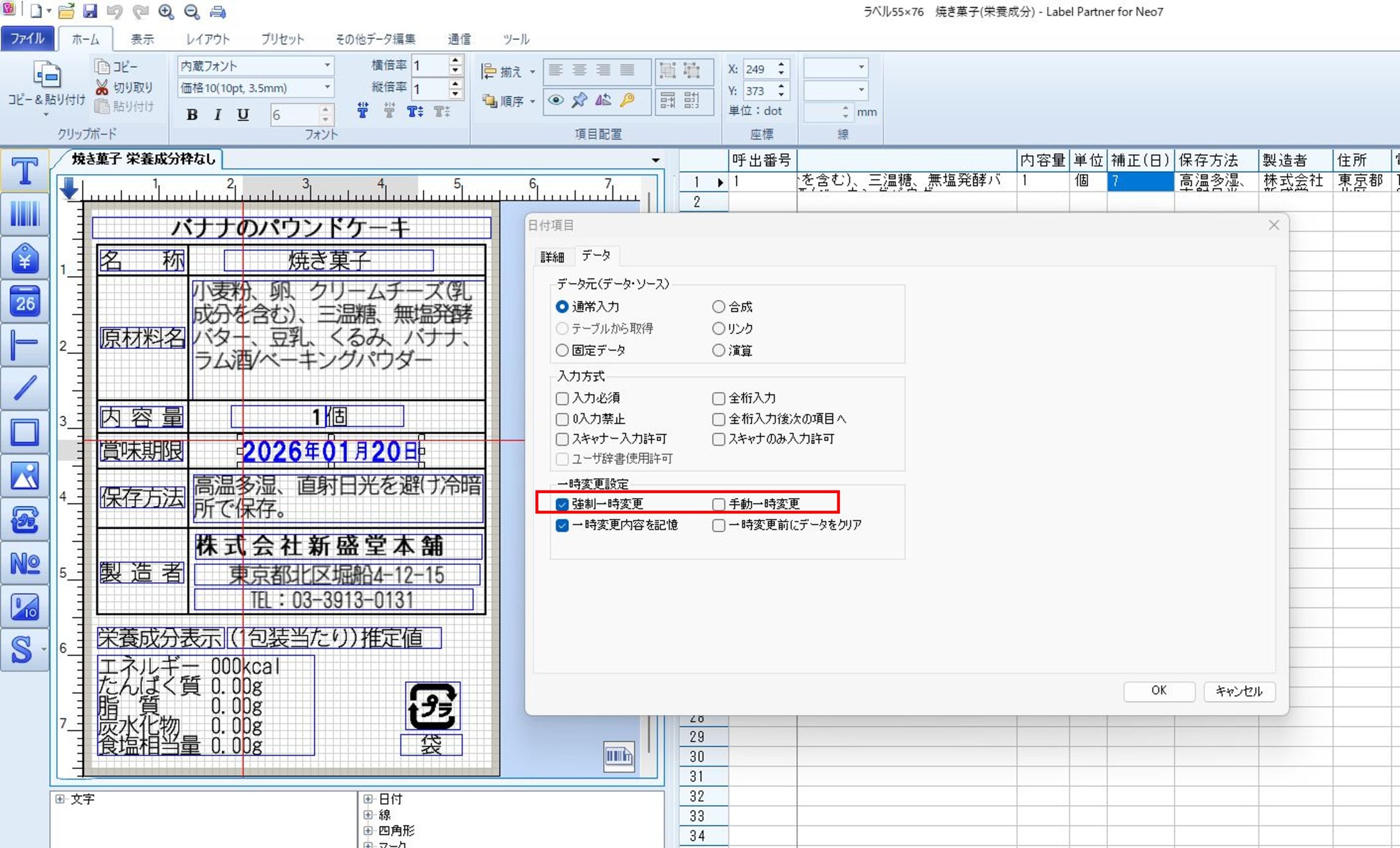Click the Save floppy disk icon
1400x848 pixels.
90,11
